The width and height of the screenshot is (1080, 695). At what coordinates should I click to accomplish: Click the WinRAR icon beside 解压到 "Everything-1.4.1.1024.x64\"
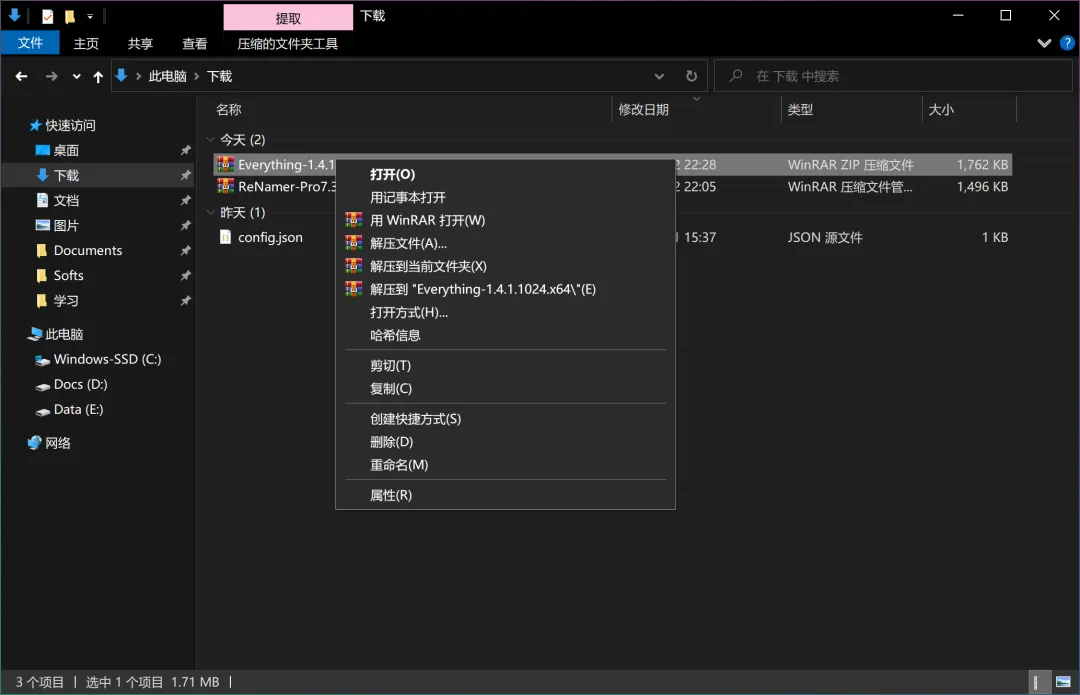pos(353,289)
